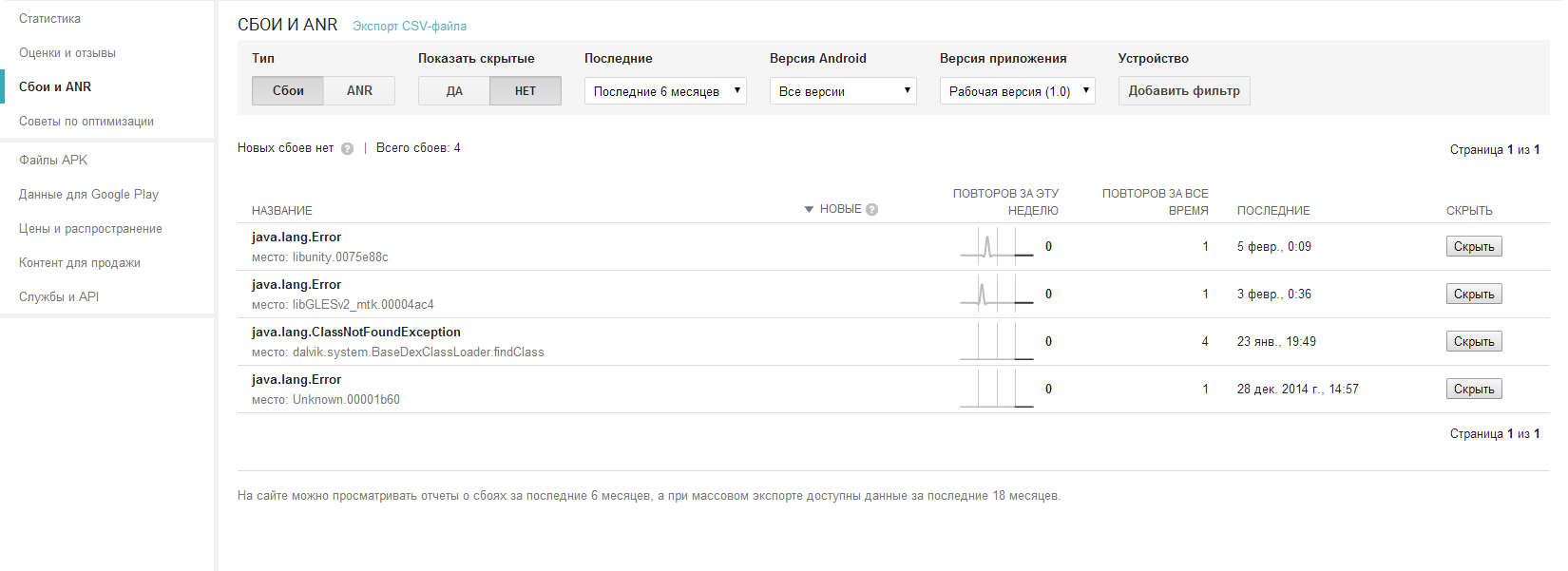Image resolution: width=1568 pixels, height=571 pixels.
Task: Select 'Сбои' crash type toggle
Action: (288, 91)
